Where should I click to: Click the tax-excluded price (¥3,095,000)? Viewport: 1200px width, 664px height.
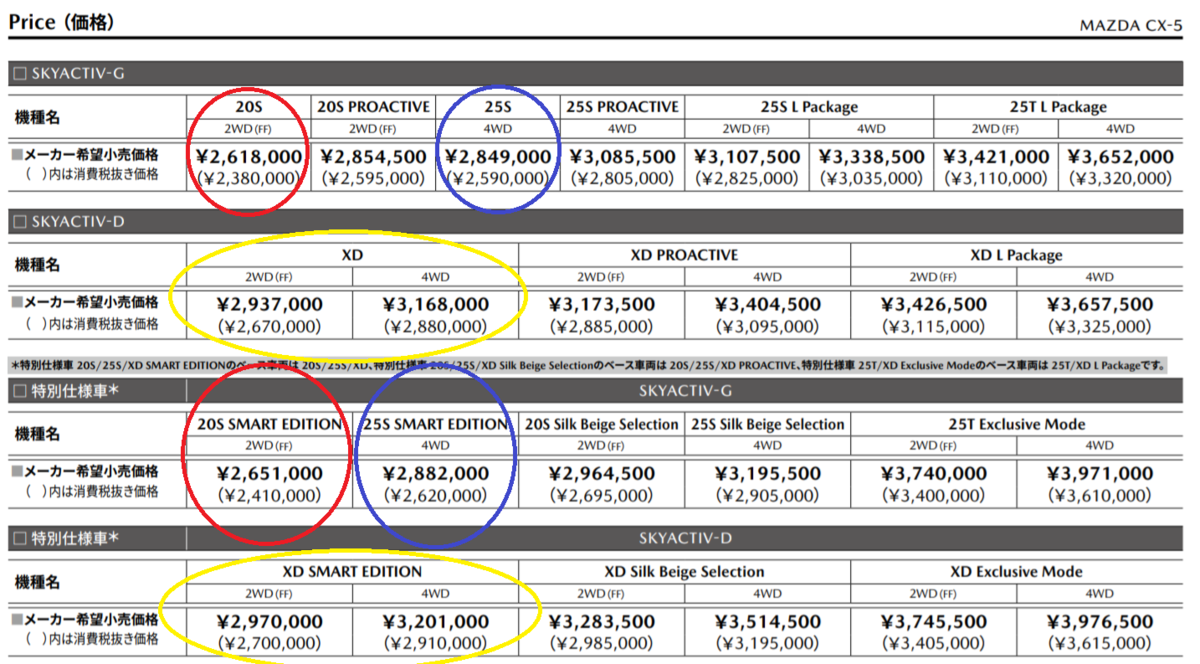pos(767,326)
